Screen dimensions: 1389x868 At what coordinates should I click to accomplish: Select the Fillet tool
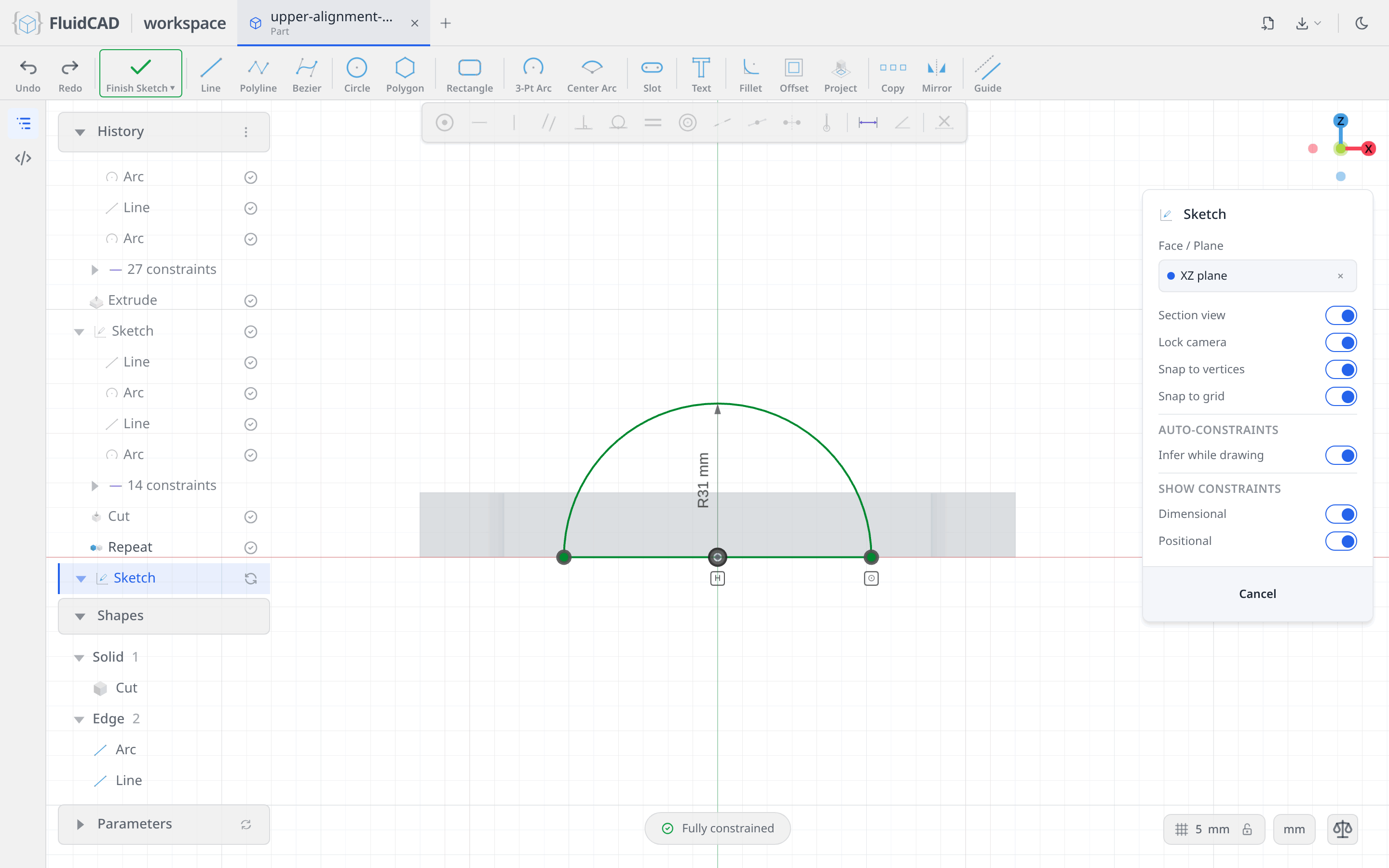click(750, 75)
